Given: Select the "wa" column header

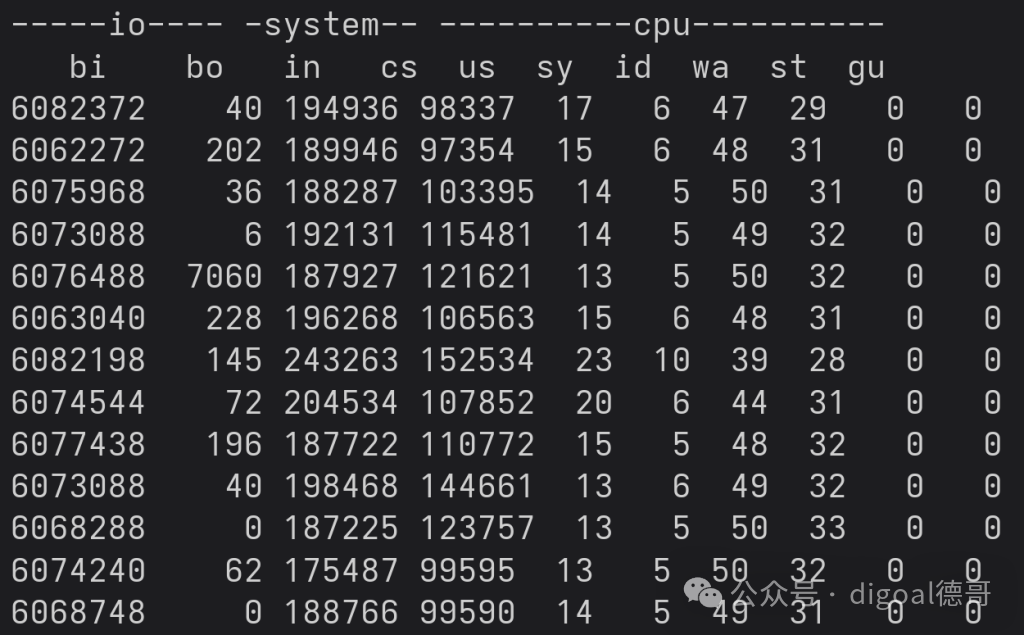Looking at the screenshot, I should tap(711, 67).
